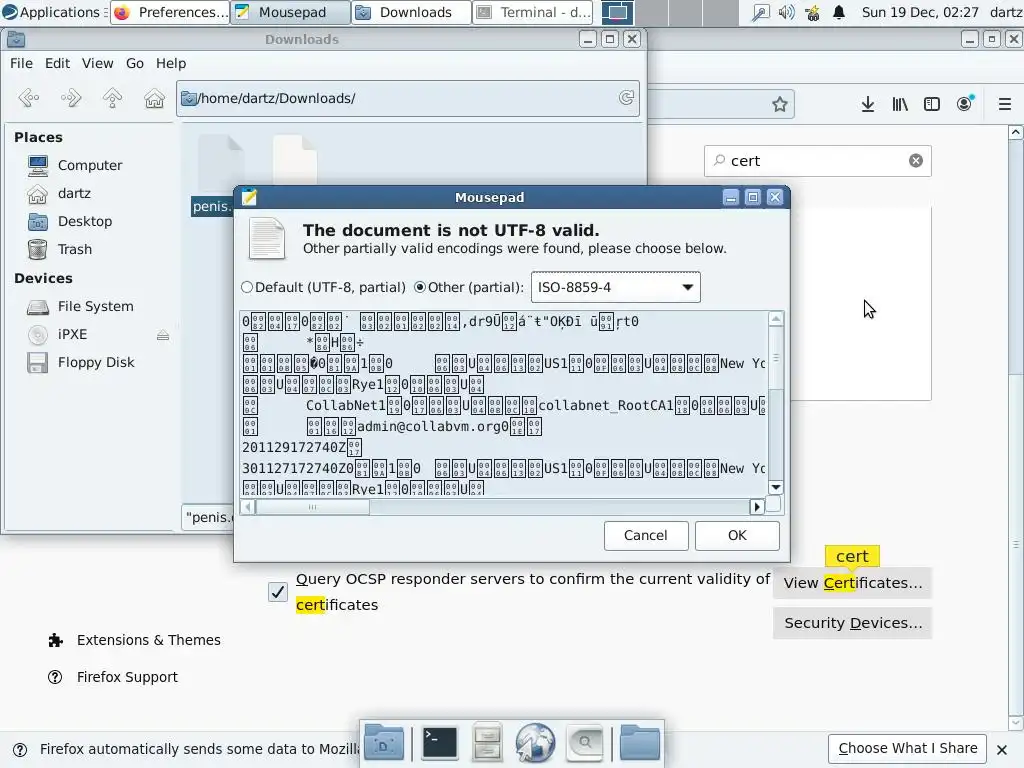
Task: Click Choose What I Share button
Action: pyautogui.click(x=908, y=748)
